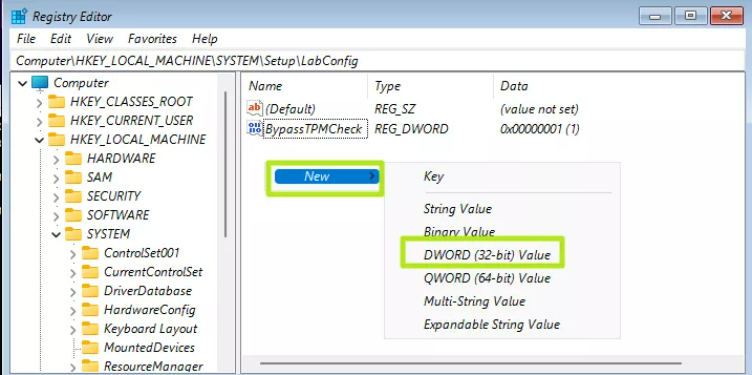Click the (Default) string value icon
The height and width of the screenshot is (375, 752).
coord(254,109)
